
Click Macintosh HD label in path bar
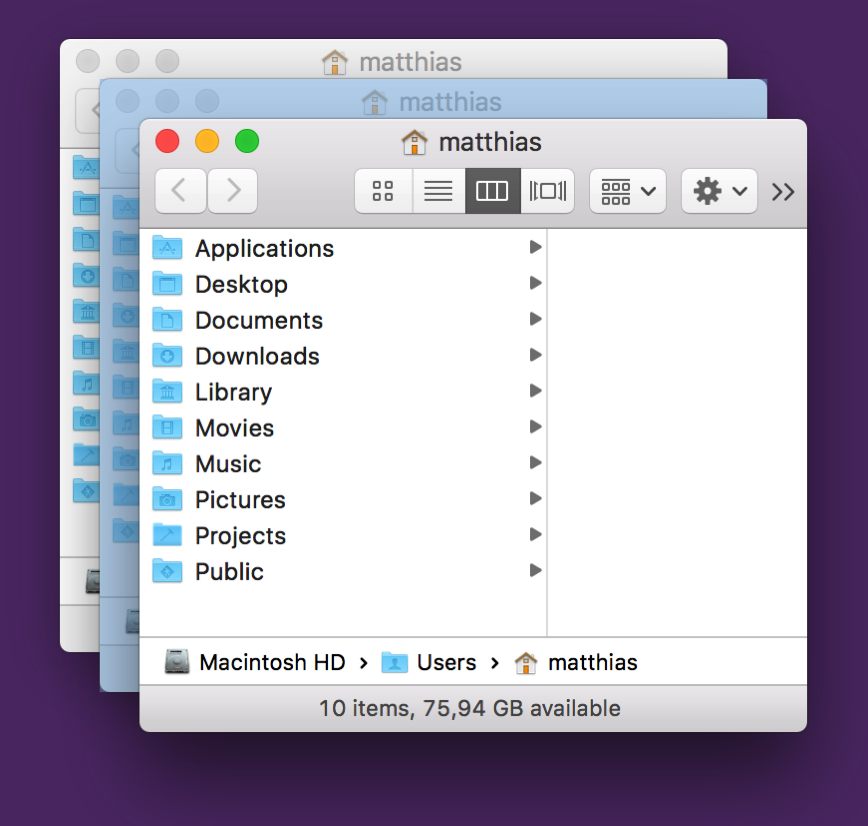272,662
